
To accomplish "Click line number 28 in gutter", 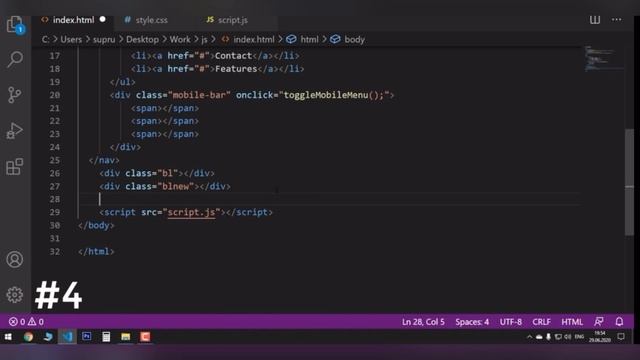I will pos(54,199).
